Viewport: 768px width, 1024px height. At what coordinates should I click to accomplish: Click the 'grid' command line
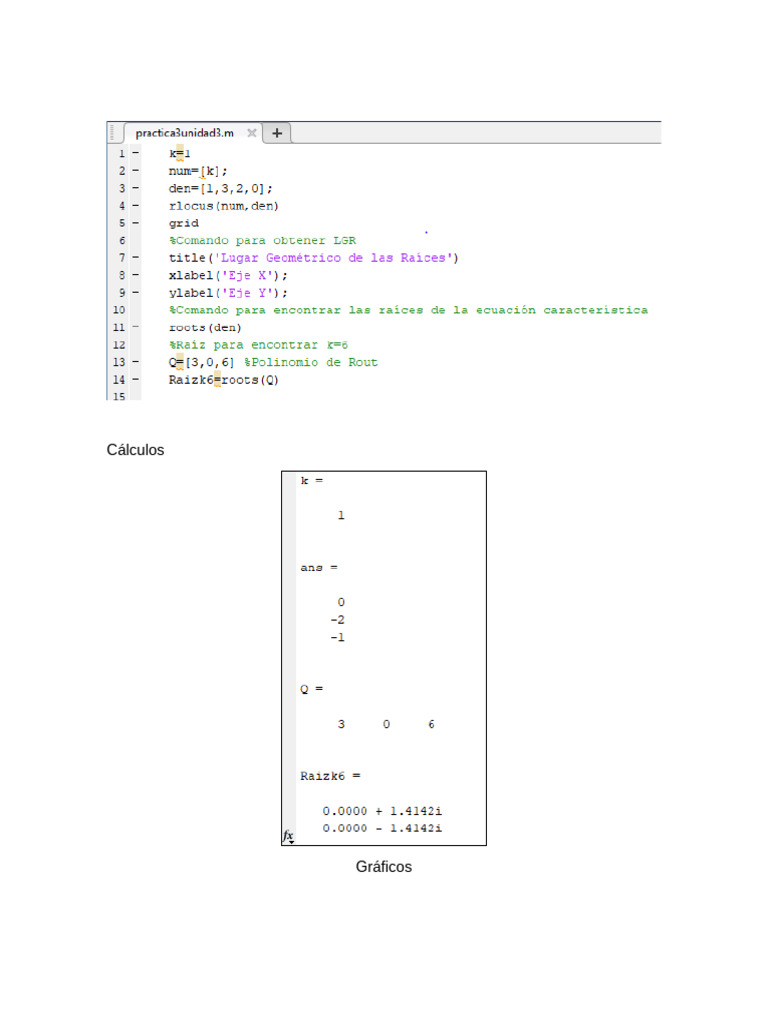[184, 223]
